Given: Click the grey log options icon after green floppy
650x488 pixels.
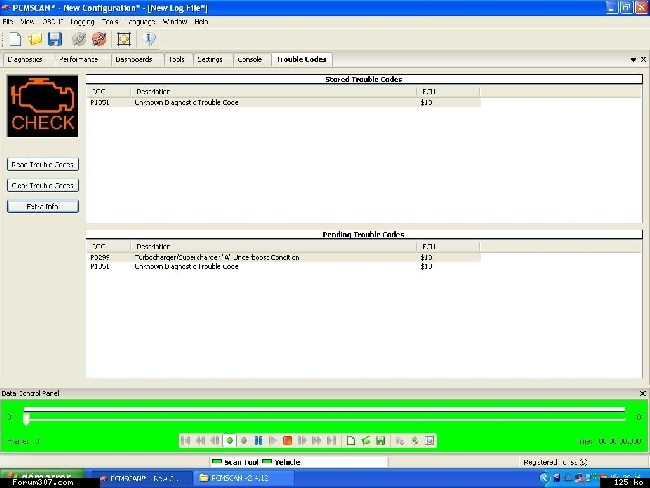Looking at the screenshot, I should pyautogui.click(x=400, y=440).
